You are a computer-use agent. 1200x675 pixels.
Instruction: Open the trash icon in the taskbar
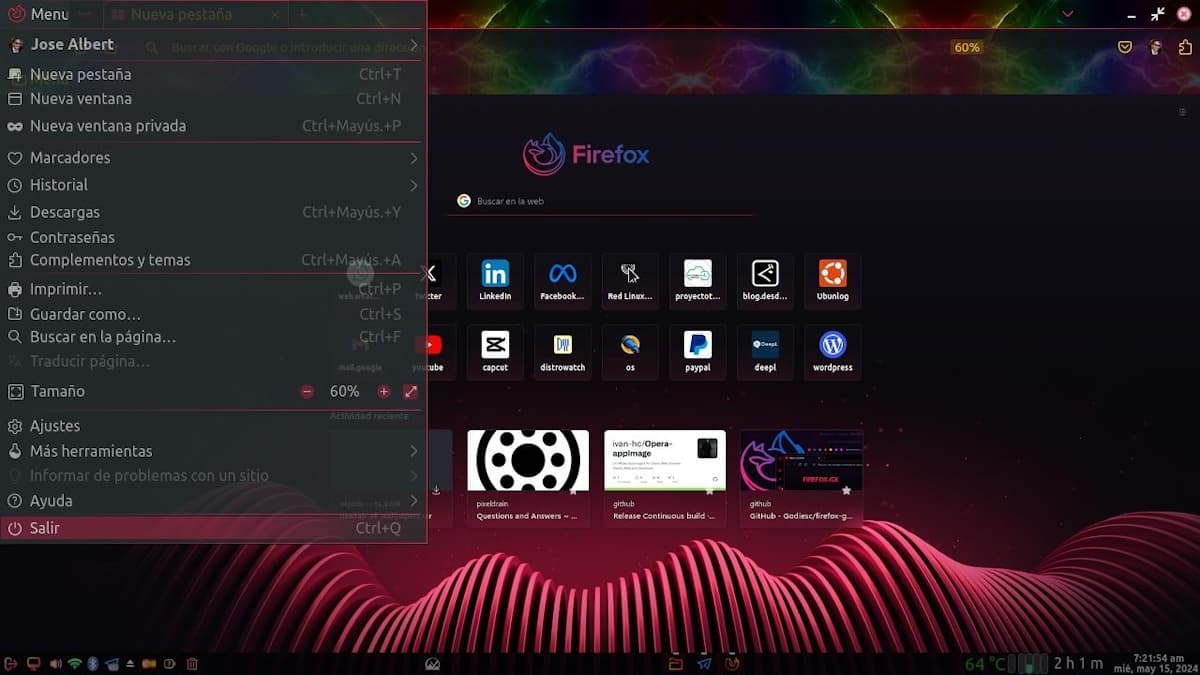click(193, 663)
